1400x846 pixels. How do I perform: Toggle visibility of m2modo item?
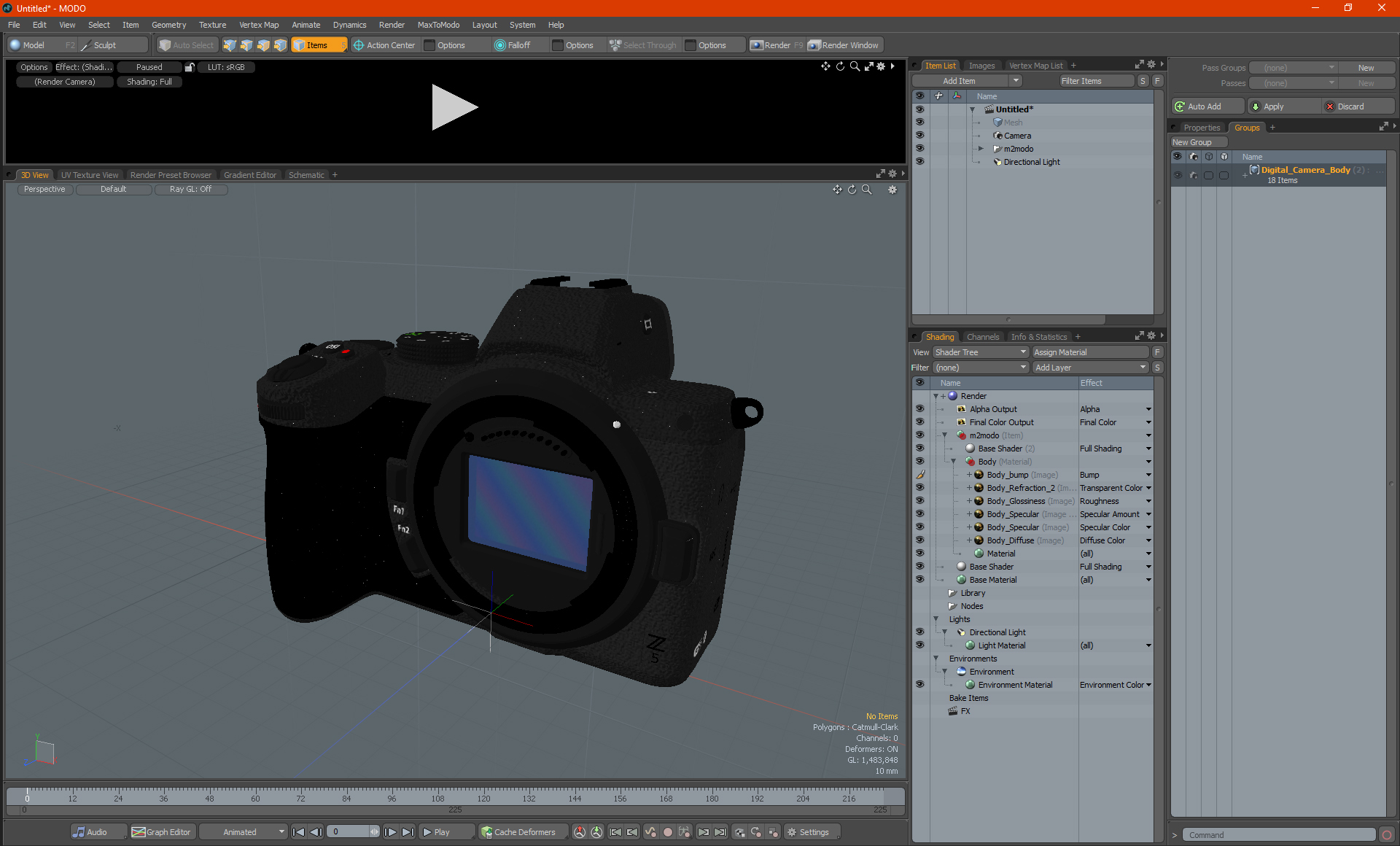coord(919,149)
